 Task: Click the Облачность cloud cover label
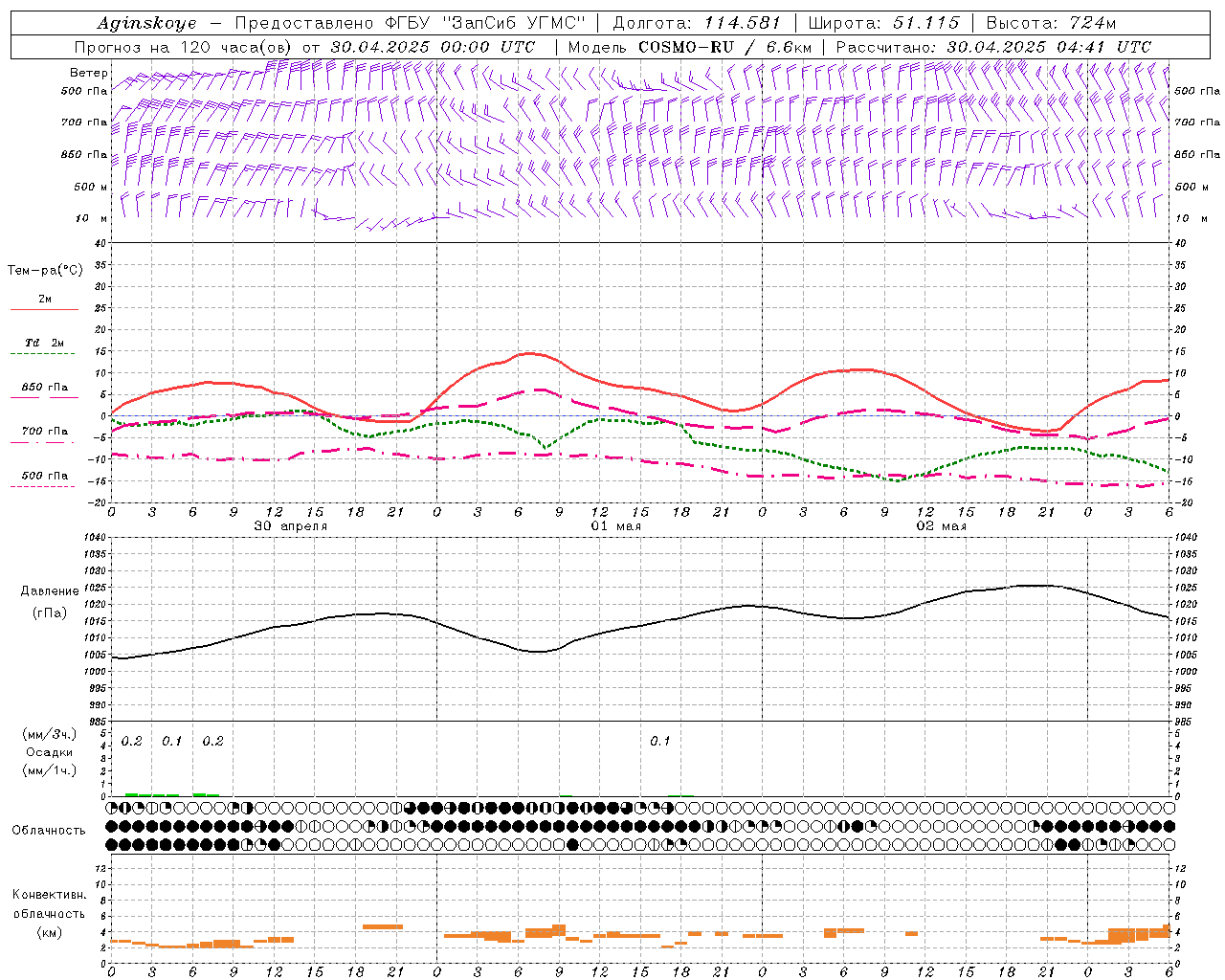[49, 830]
